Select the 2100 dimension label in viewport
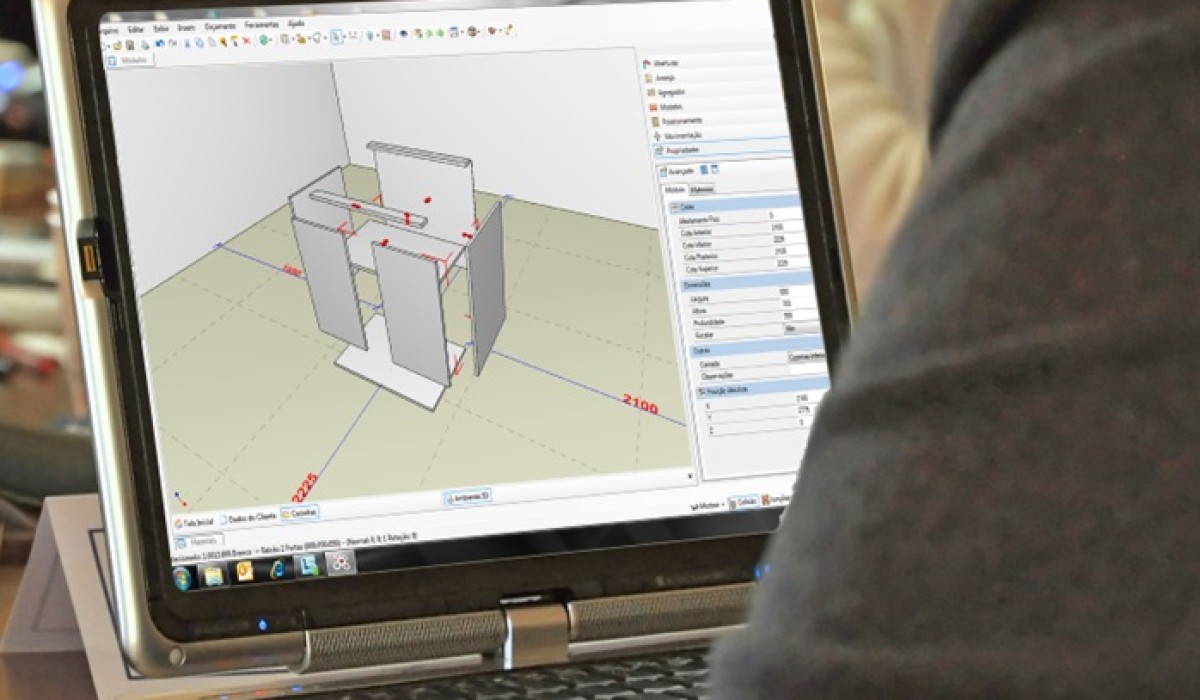This screenshot has width=1200, height=700. (640, 405)
